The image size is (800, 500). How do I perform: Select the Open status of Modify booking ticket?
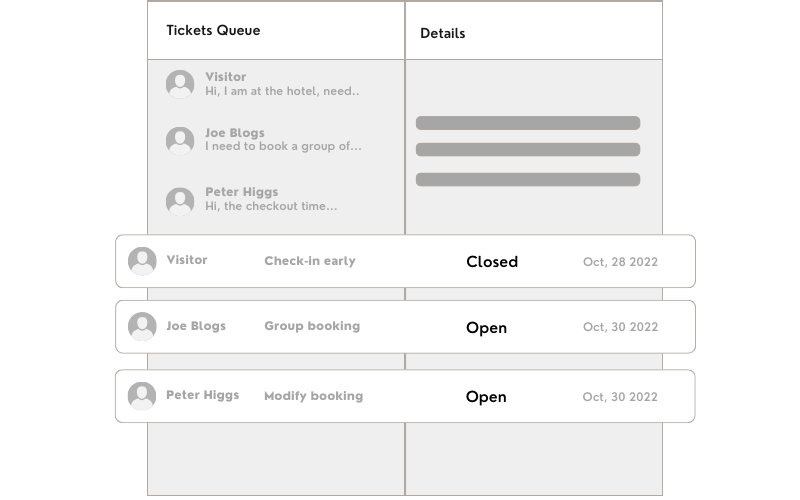tap(486, 397)
